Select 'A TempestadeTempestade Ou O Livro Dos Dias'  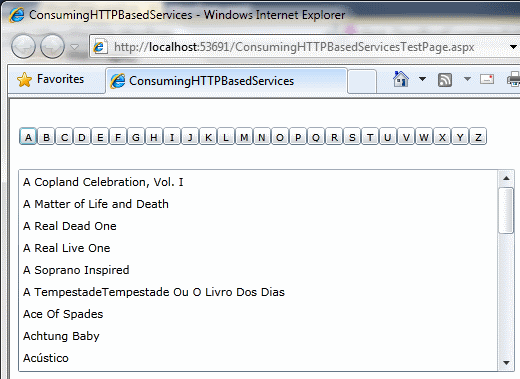(258, 292)
